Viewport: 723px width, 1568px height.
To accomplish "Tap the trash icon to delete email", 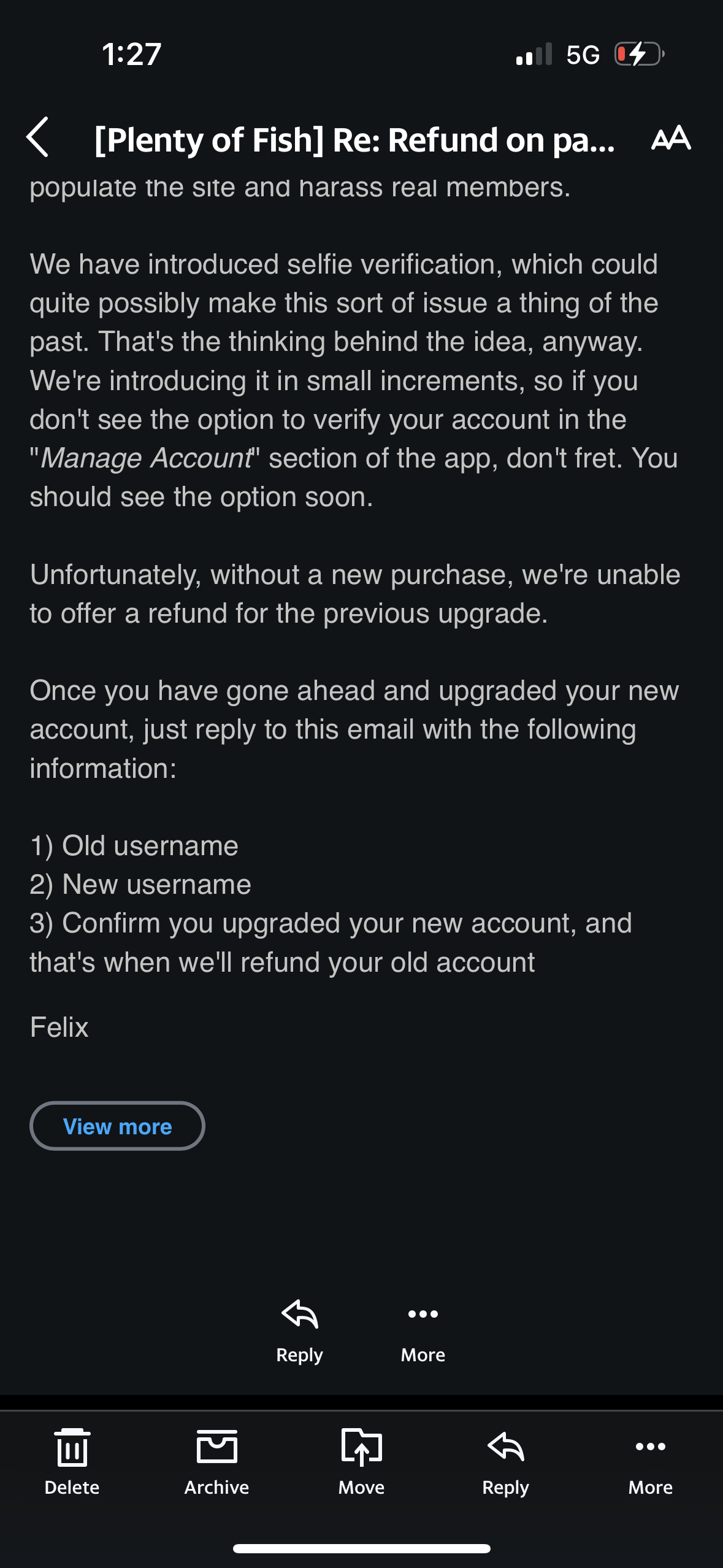I will pyautogui.click(x=72, y=1448).
